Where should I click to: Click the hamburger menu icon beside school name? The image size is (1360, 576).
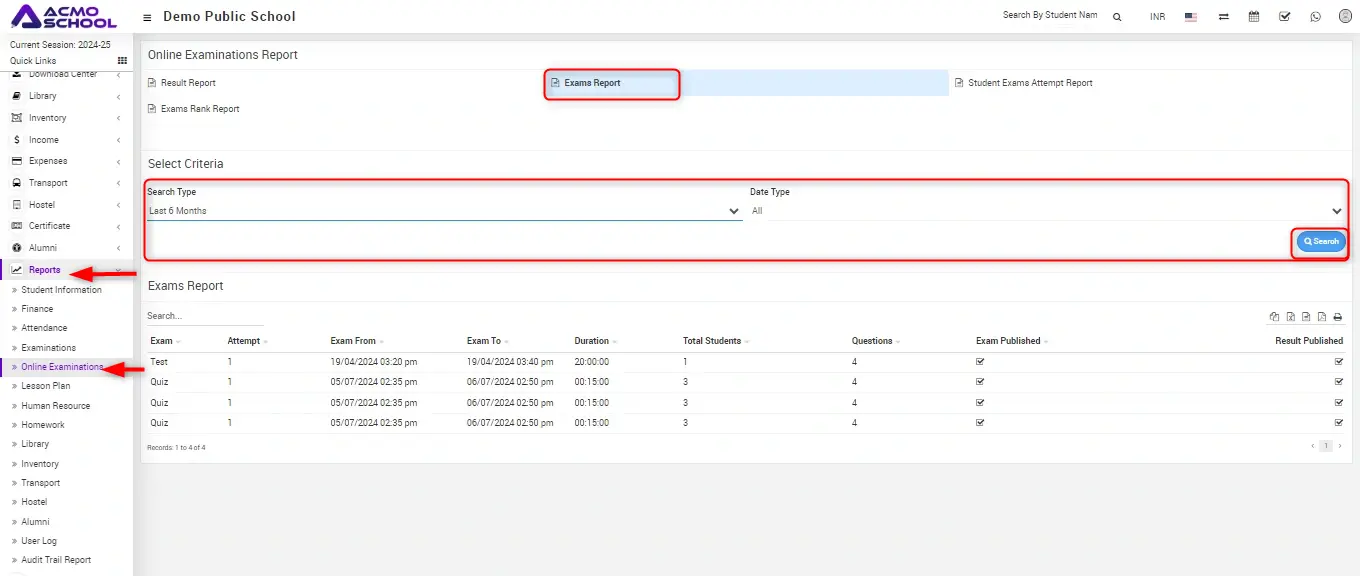(148, 17)
